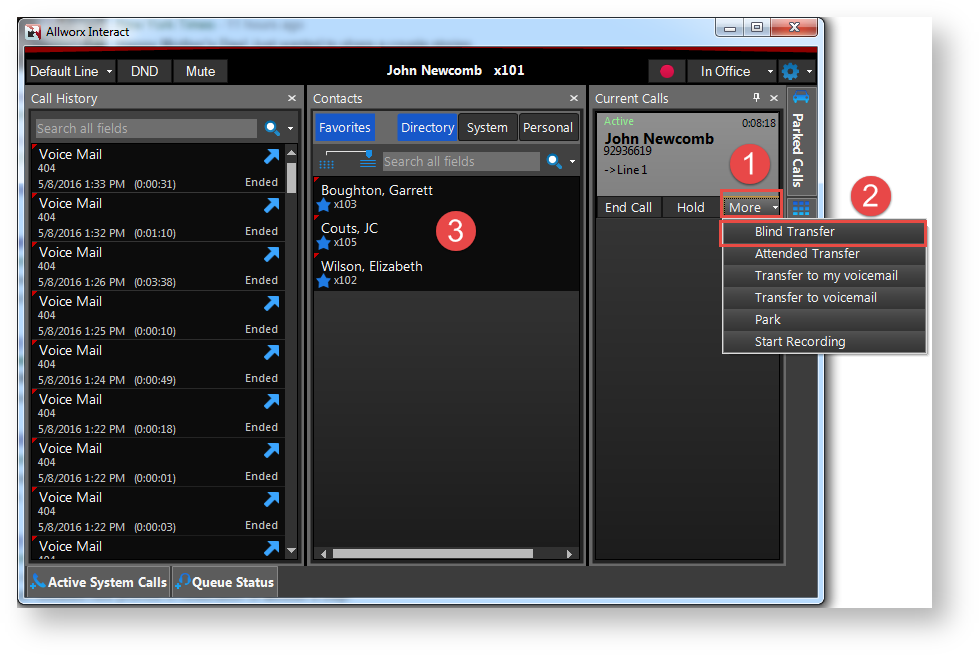Click the Parked Calls car icon

[801, 98]
